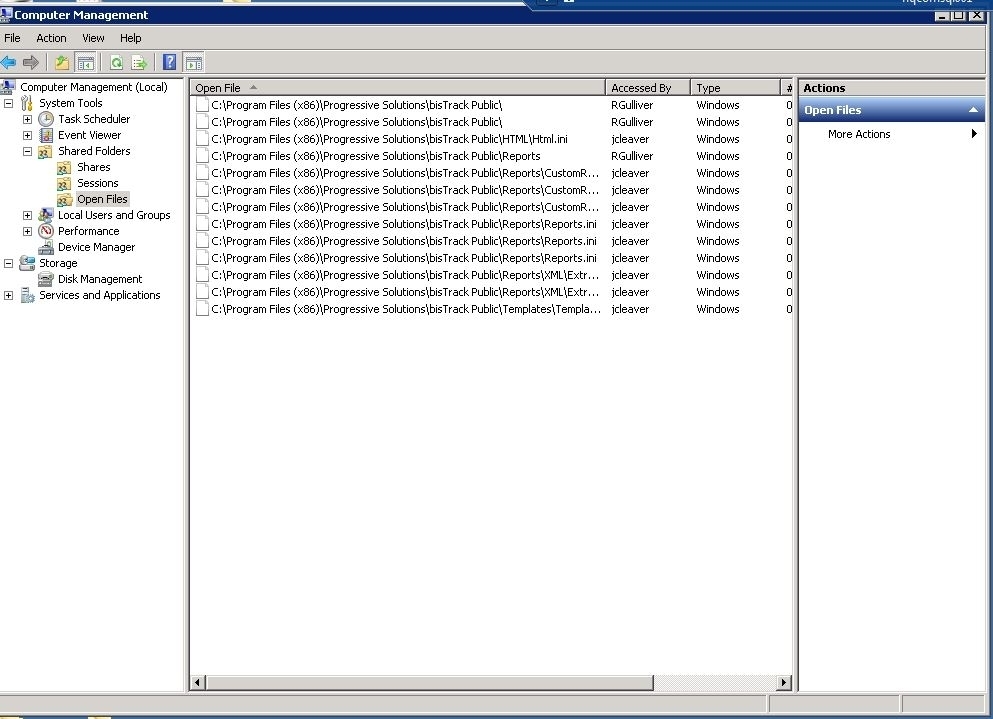Screen dimensions: 993x719
Task: Click the Back navigation arrow
Action: click(x=13, y=62)
